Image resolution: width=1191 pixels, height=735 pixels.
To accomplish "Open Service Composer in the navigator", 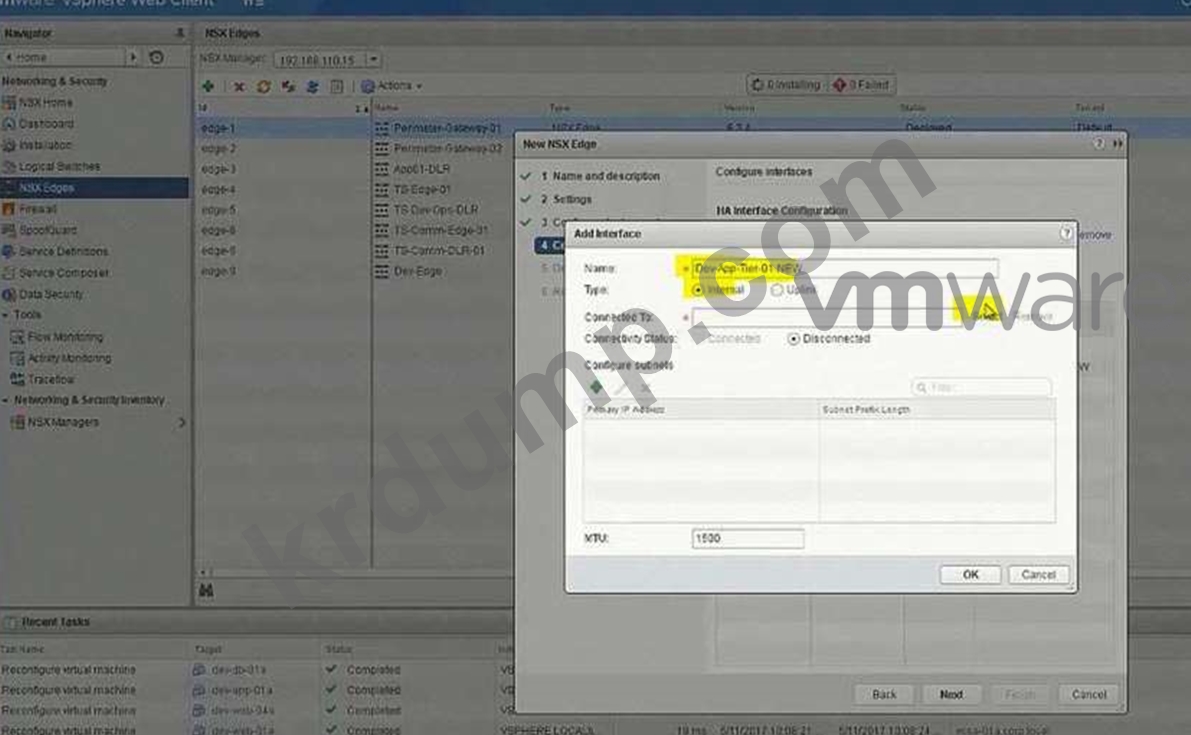I will pos(63,273).
